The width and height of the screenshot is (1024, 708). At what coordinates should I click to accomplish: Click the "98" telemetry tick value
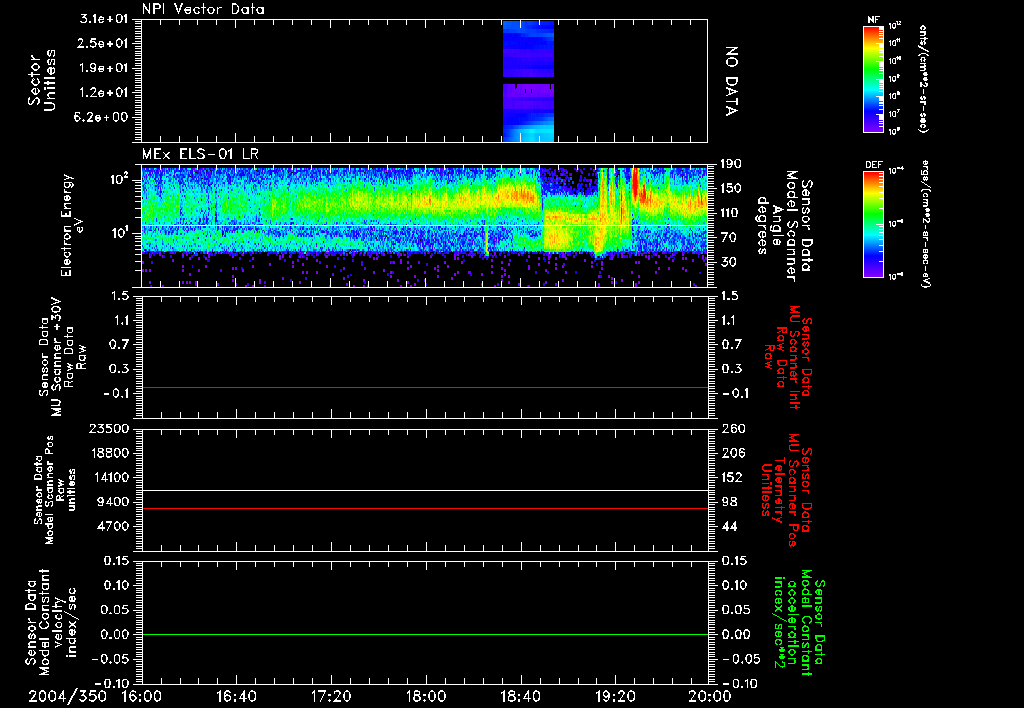coord(728,502)
